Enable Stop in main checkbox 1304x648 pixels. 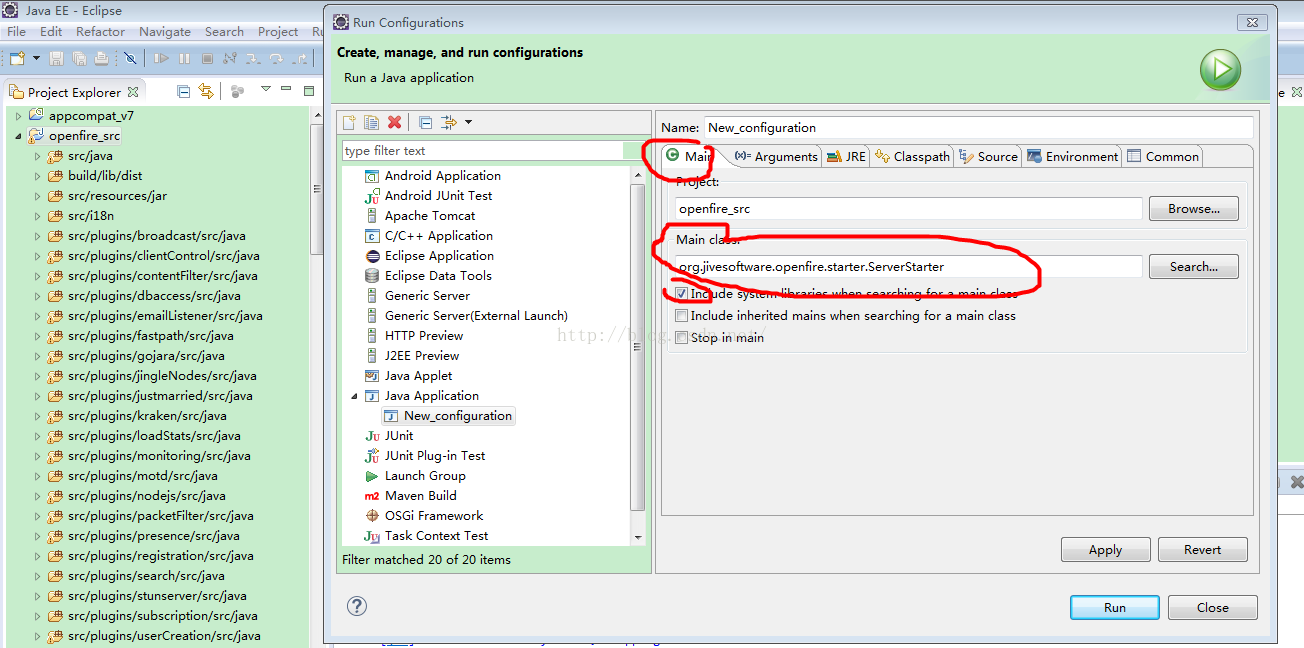tap(682, 338)
